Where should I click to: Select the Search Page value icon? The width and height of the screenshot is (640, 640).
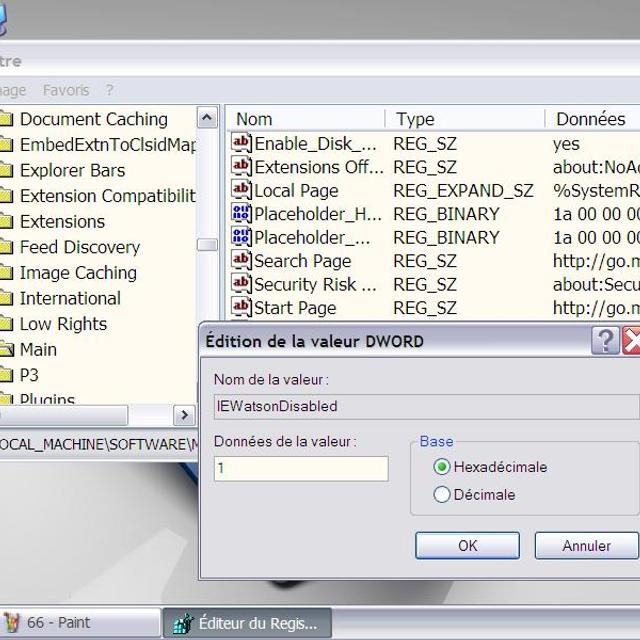tap(241, 261)
